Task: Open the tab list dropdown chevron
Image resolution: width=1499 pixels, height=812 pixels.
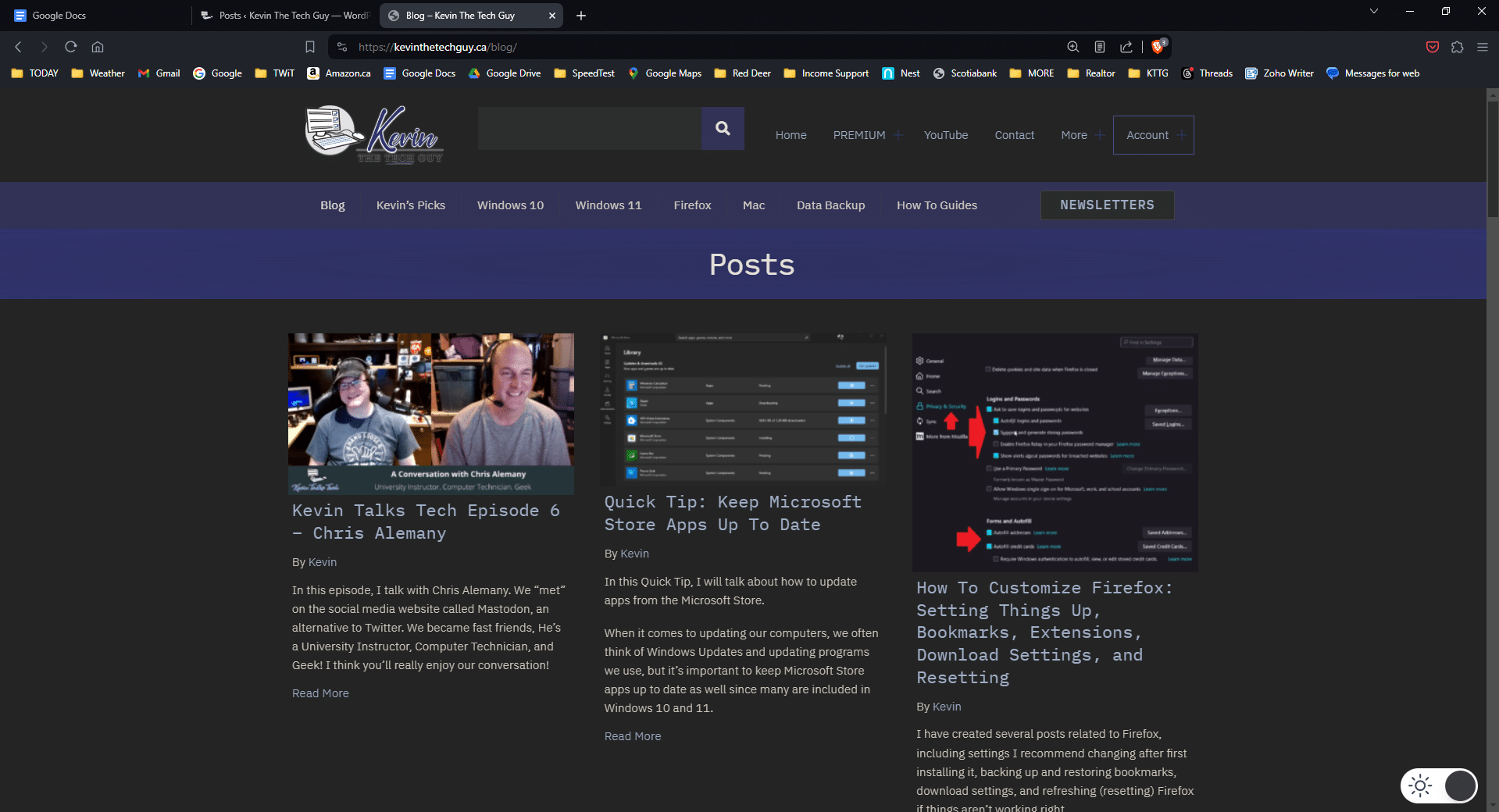Action: [x=1374, y=12]
